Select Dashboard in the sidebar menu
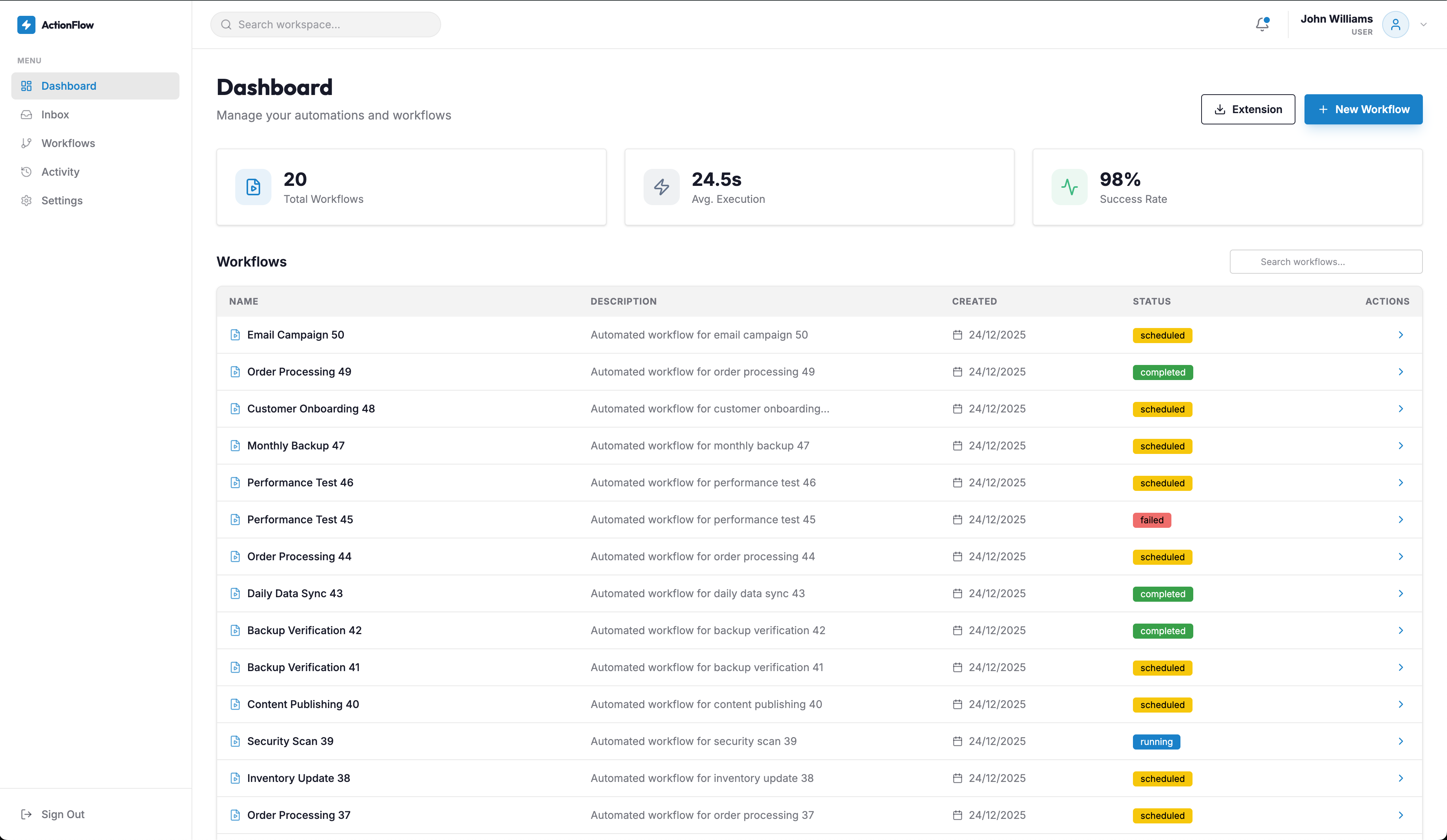Image resolution: width=1447 pixels, height=840 pixels. [x=68, y=86]
